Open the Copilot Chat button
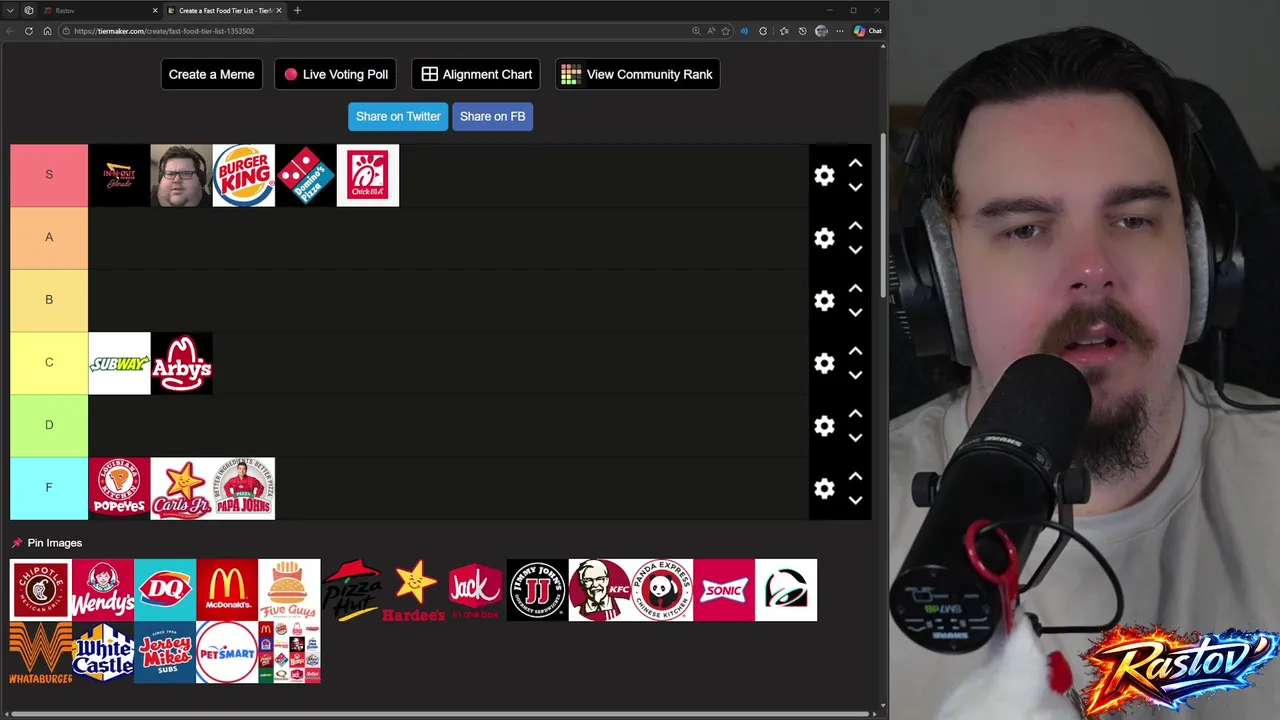 point(868,31)
